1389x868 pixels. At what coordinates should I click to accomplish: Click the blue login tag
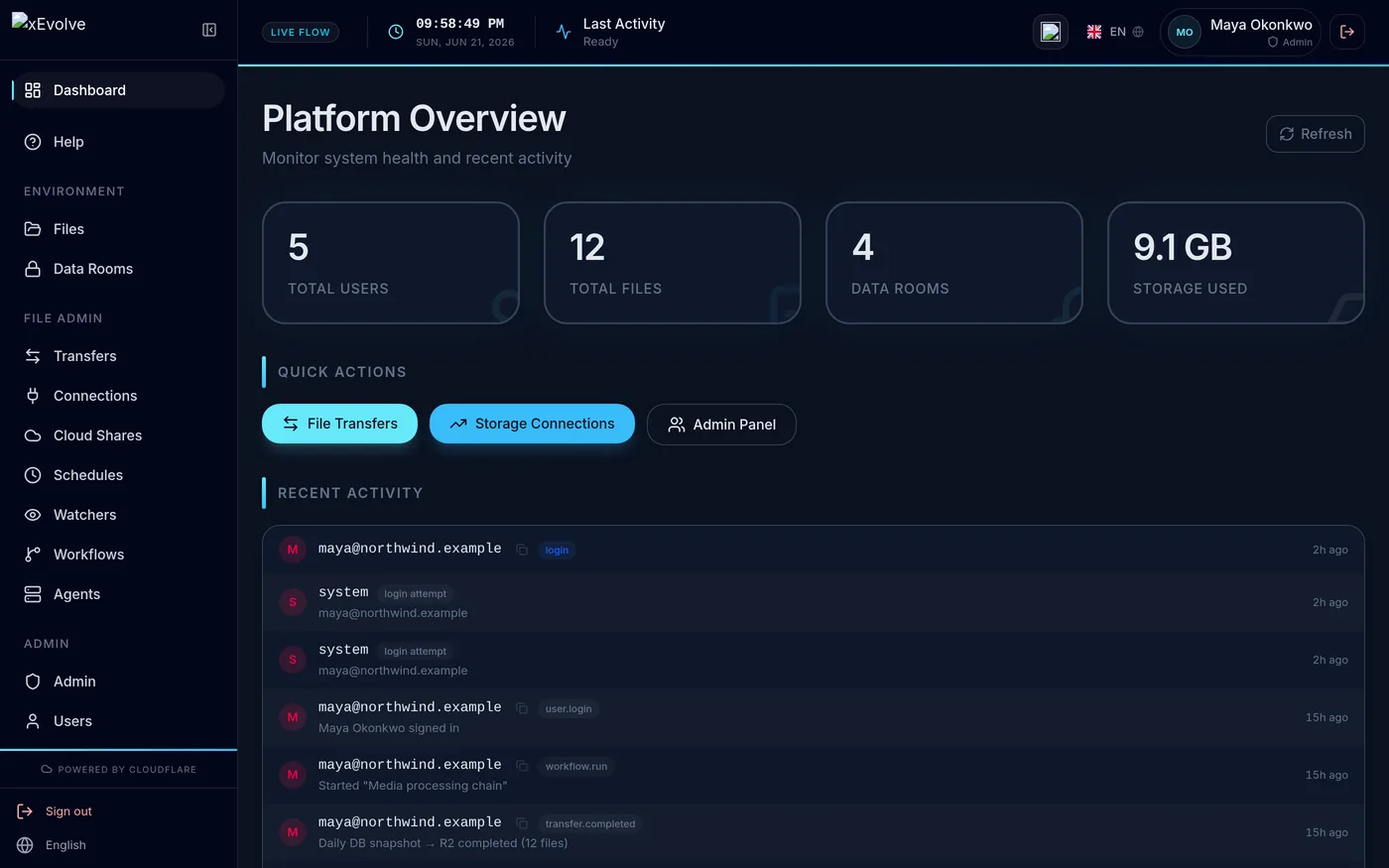click(x=557, y=550)
